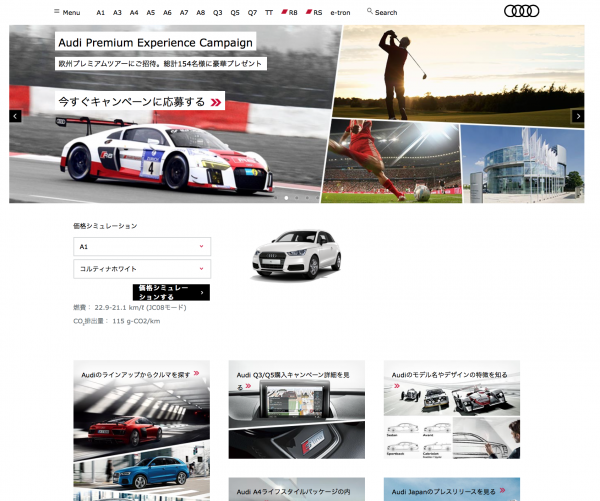The width and height of the screenshot is (600, 501).
Task: Open the A6 model menu item
Action: tap(167, 13)
